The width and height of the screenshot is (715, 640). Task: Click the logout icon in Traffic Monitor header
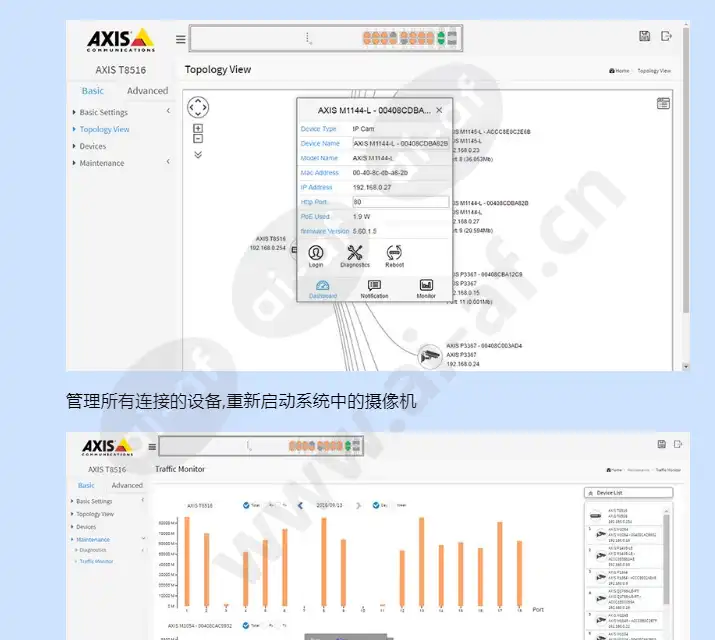[x=678, y=444]
